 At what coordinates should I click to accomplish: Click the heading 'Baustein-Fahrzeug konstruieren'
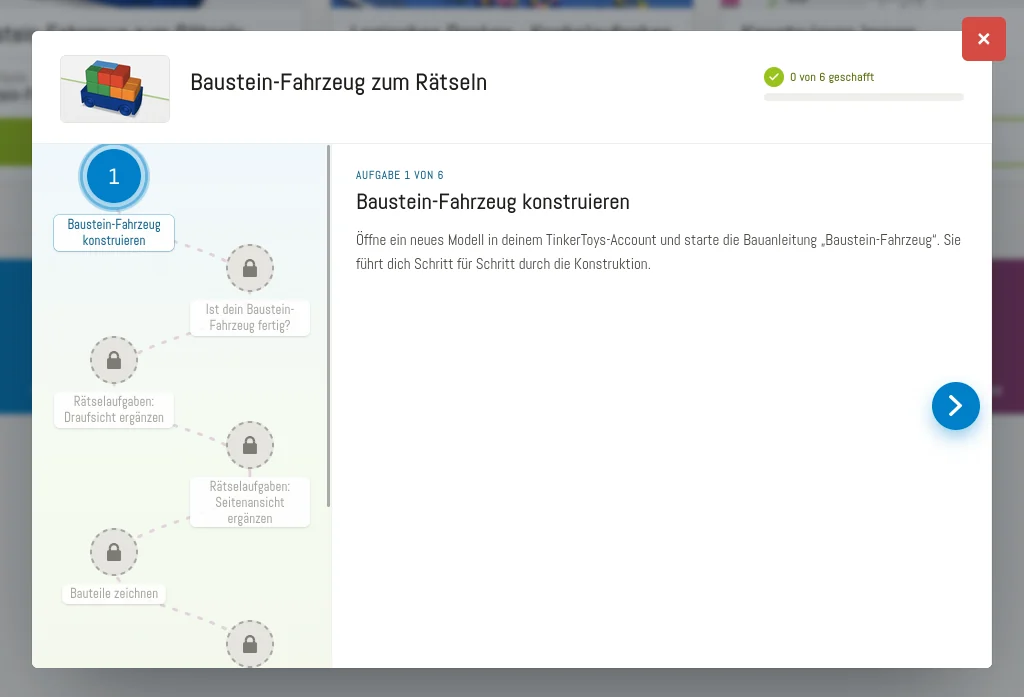coord(492,202)
